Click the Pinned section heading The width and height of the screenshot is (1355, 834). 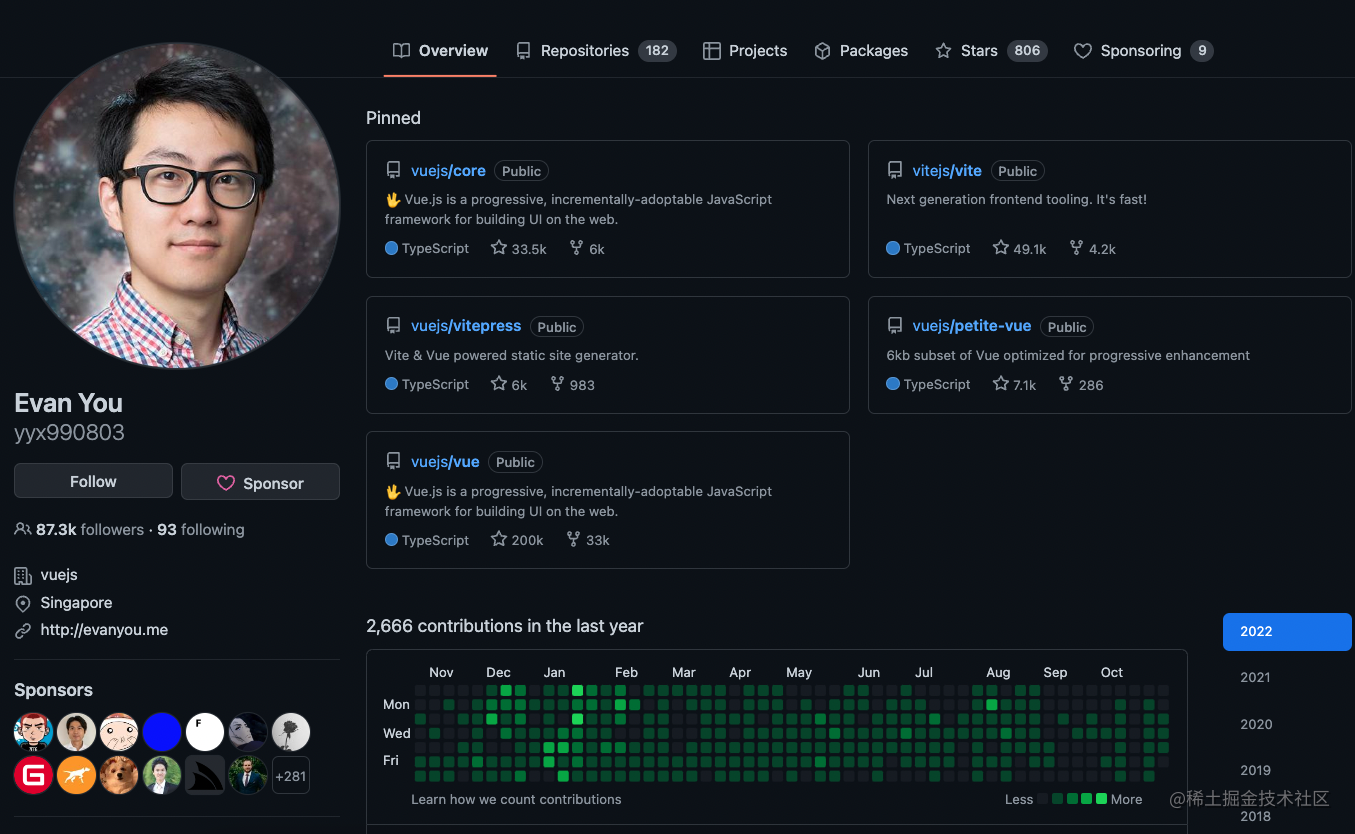click(x=393, y=118)
